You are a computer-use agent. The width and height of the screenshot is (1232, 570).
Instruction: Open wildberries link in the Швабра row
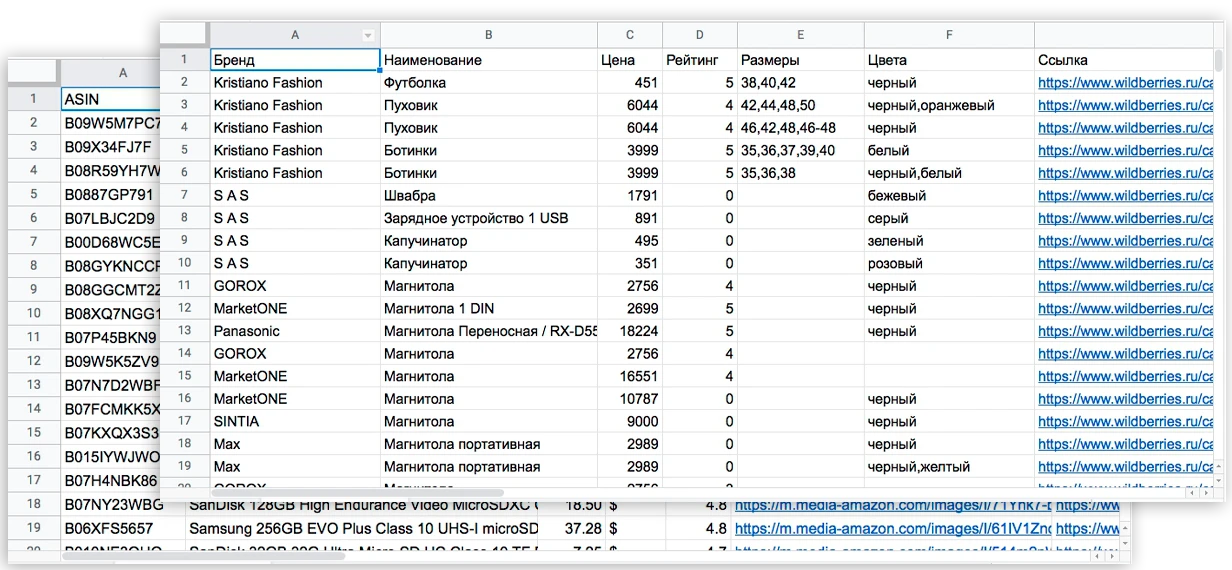point(1125,195)
